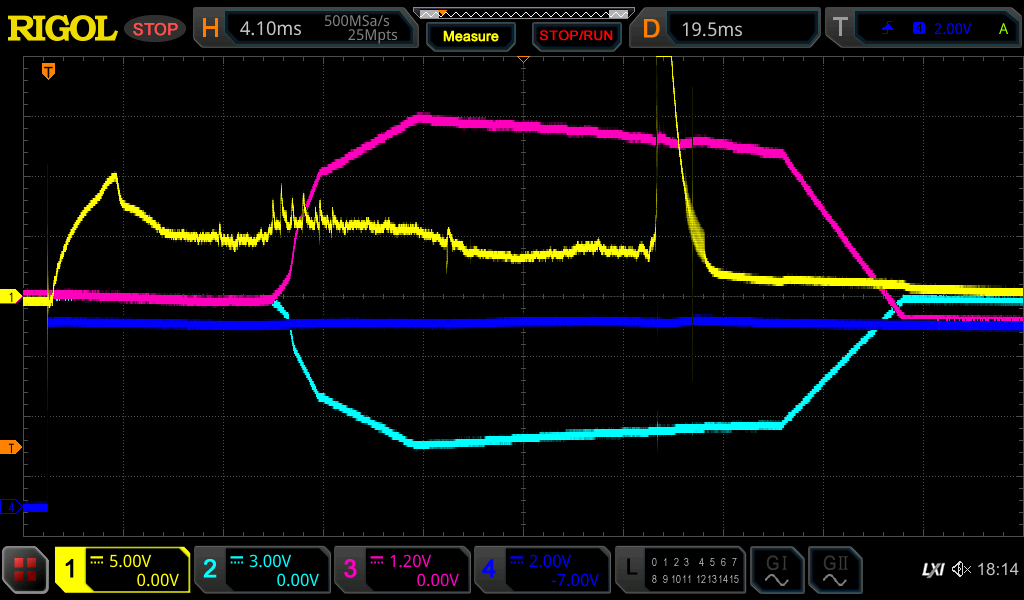Click the orange trigger level T marker
The image size is (1024, 600).
coord(12,447)
